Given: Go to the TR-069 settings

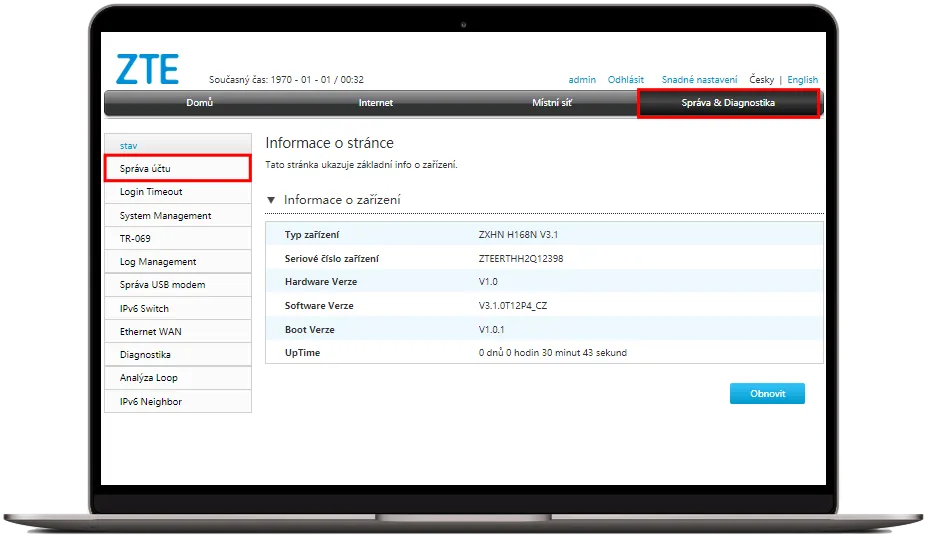Looking at the screenshot, I should (x=135, y=239).
